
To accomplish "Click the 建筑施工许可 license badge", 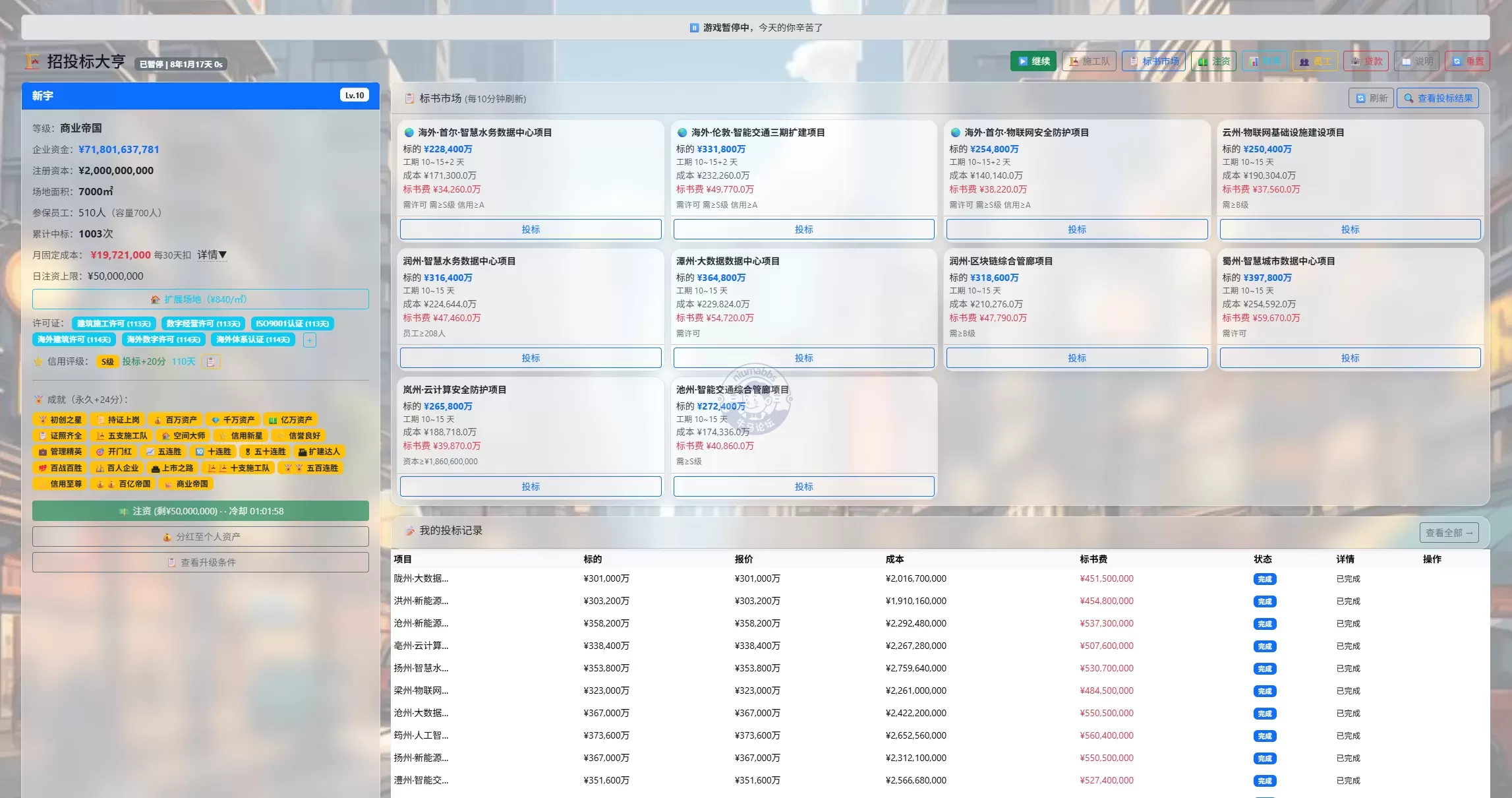I will pyautogui.click(x=114, y=324).
